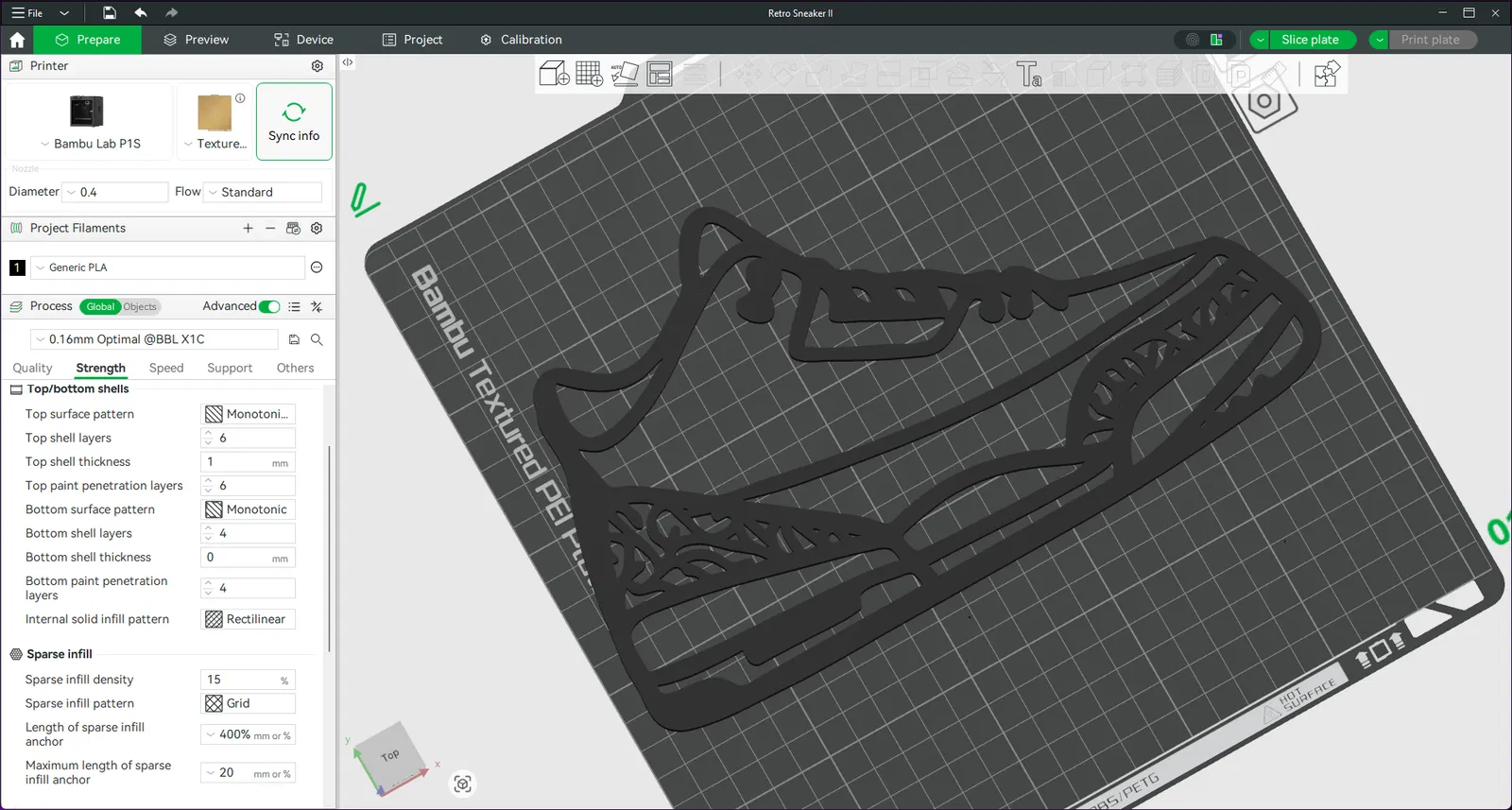Open project filament settings gear
This screenshot has height=810, width=1512.
[x=317, y=228]
